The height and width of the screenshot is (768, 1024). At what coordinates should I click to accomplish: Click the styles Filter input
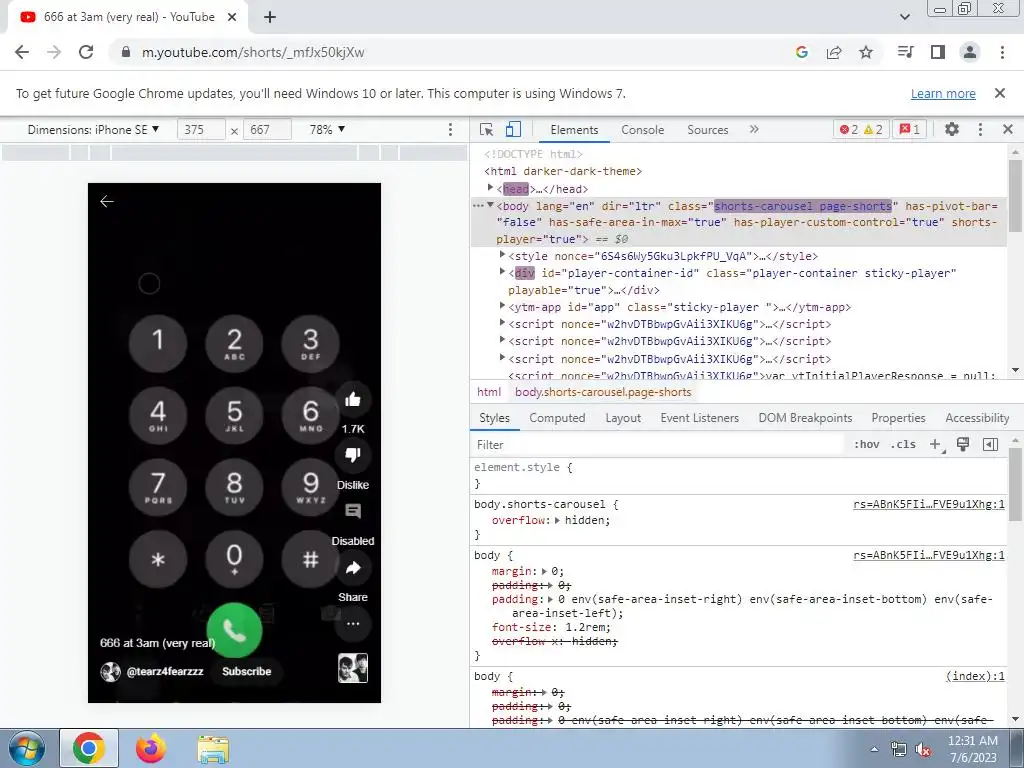pos(658,445)
